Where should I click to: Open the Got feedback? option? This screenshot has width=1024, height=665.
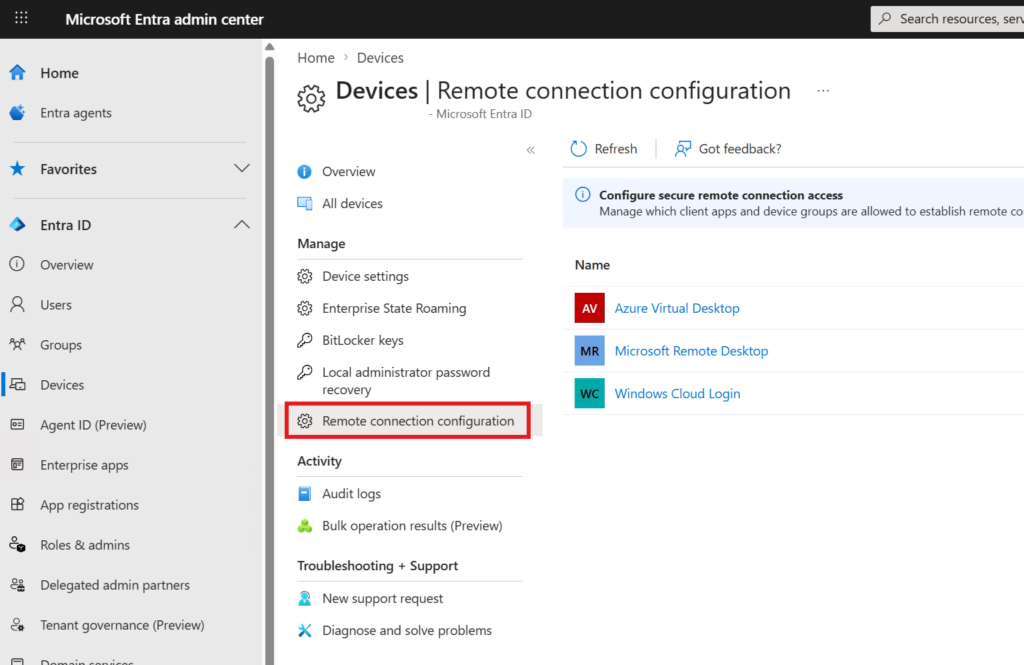728,149
